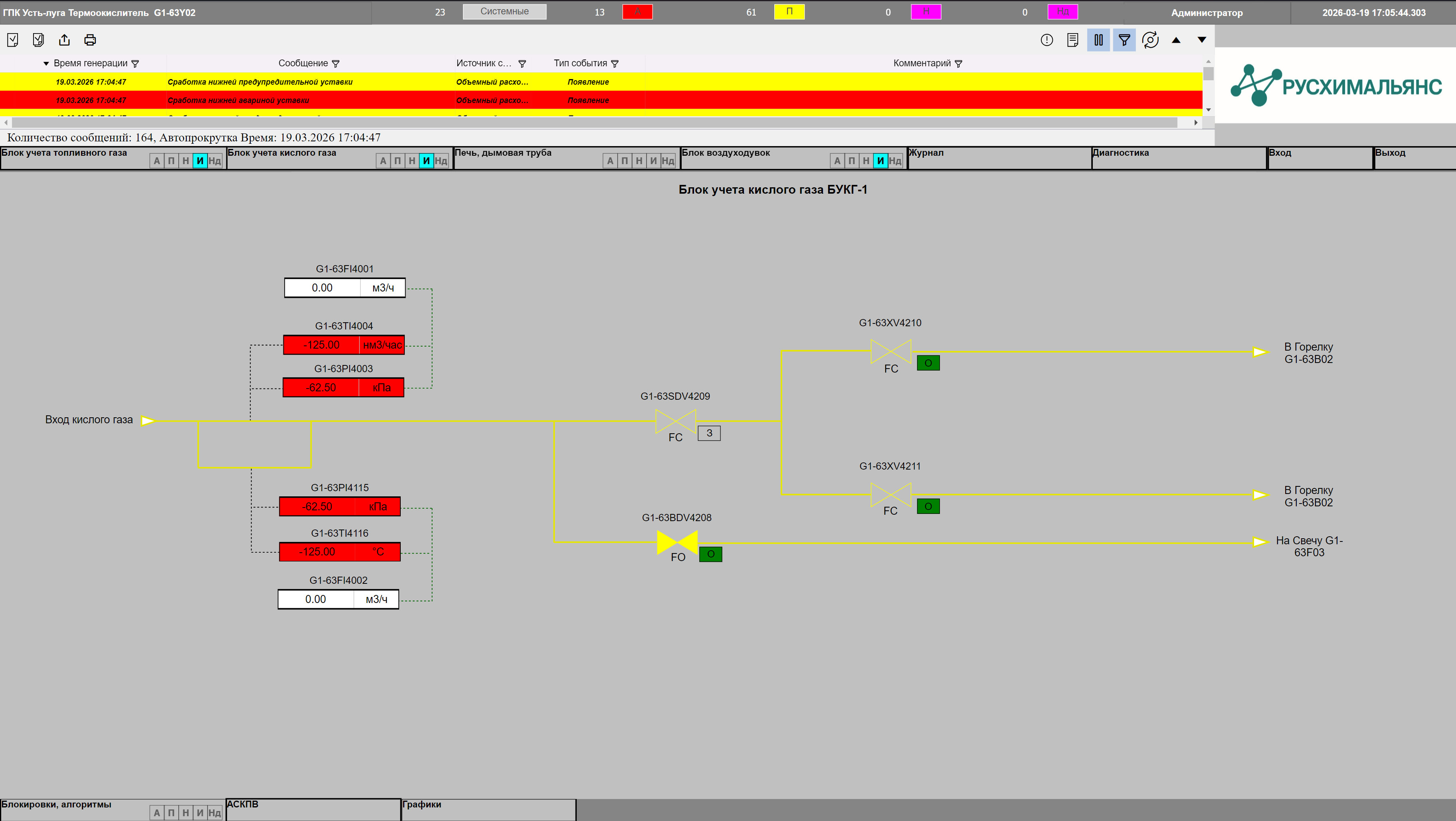
Task: Click the G1-63SDV4209 valve symbol
Action: click(675, 421)
